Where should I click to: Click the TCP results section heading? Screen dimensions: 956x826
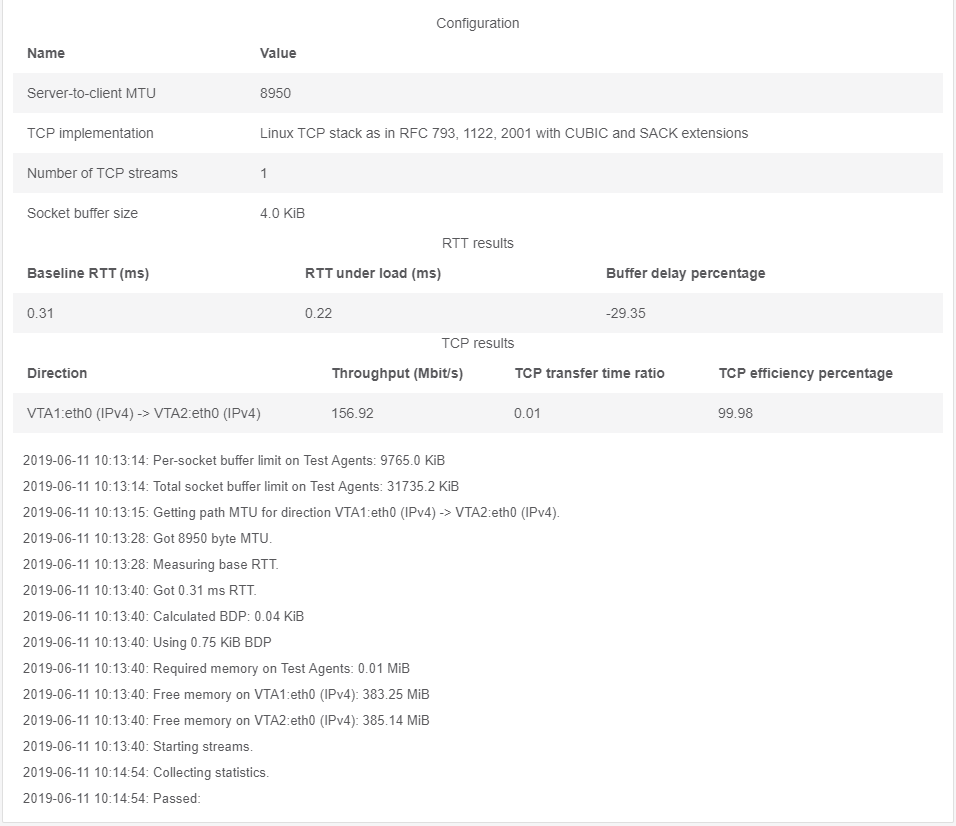[x=477, y=343]
